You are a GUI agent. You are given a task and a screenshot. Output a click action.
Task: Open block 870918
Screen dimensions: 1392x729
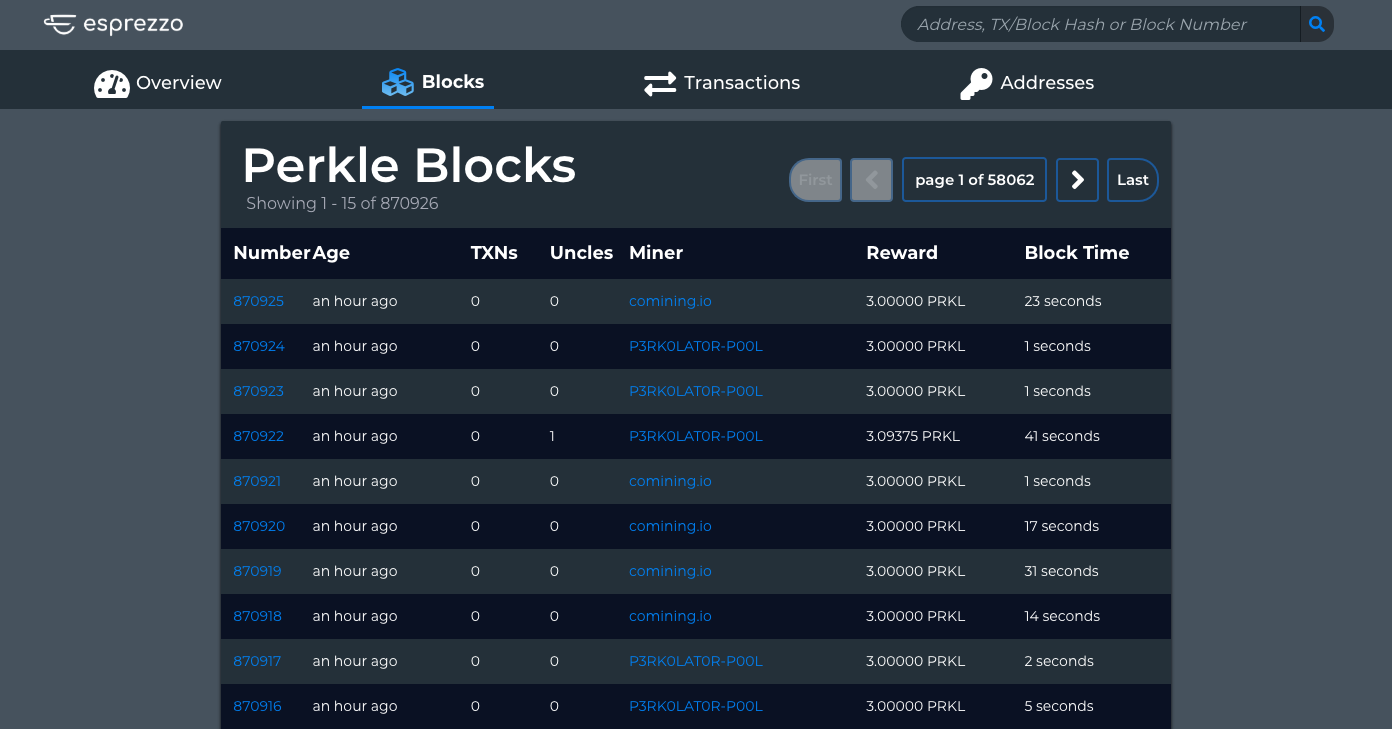[257, 616]
